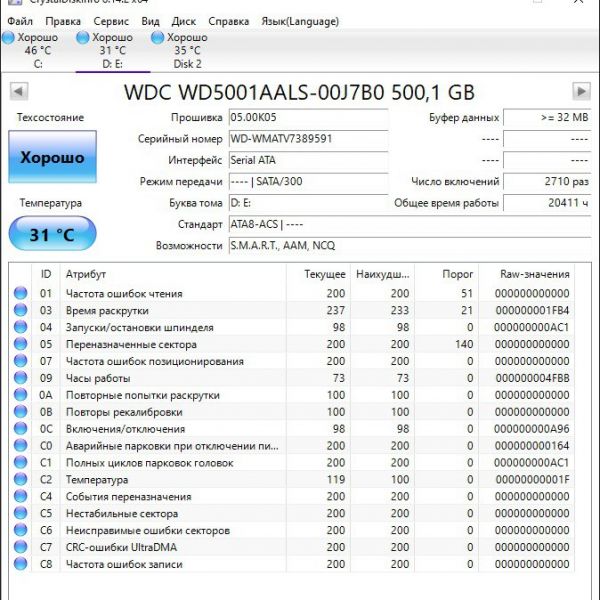600x600 pixels.
Task: Go to next disk with right arrow
Action: [x=581, y=91]
